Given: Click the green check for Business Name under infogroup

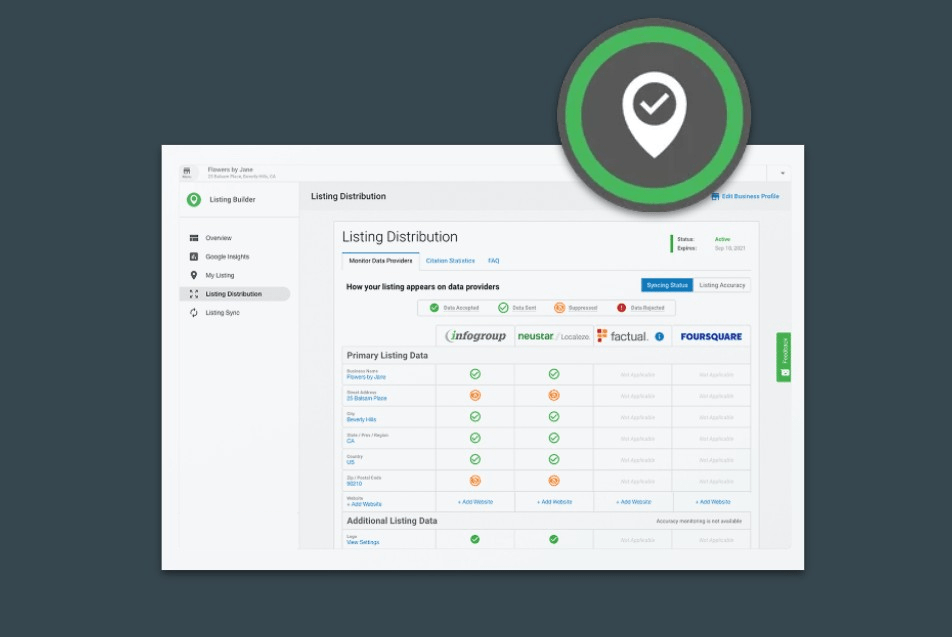Looking at the screenshot, I should pos(477,374).
